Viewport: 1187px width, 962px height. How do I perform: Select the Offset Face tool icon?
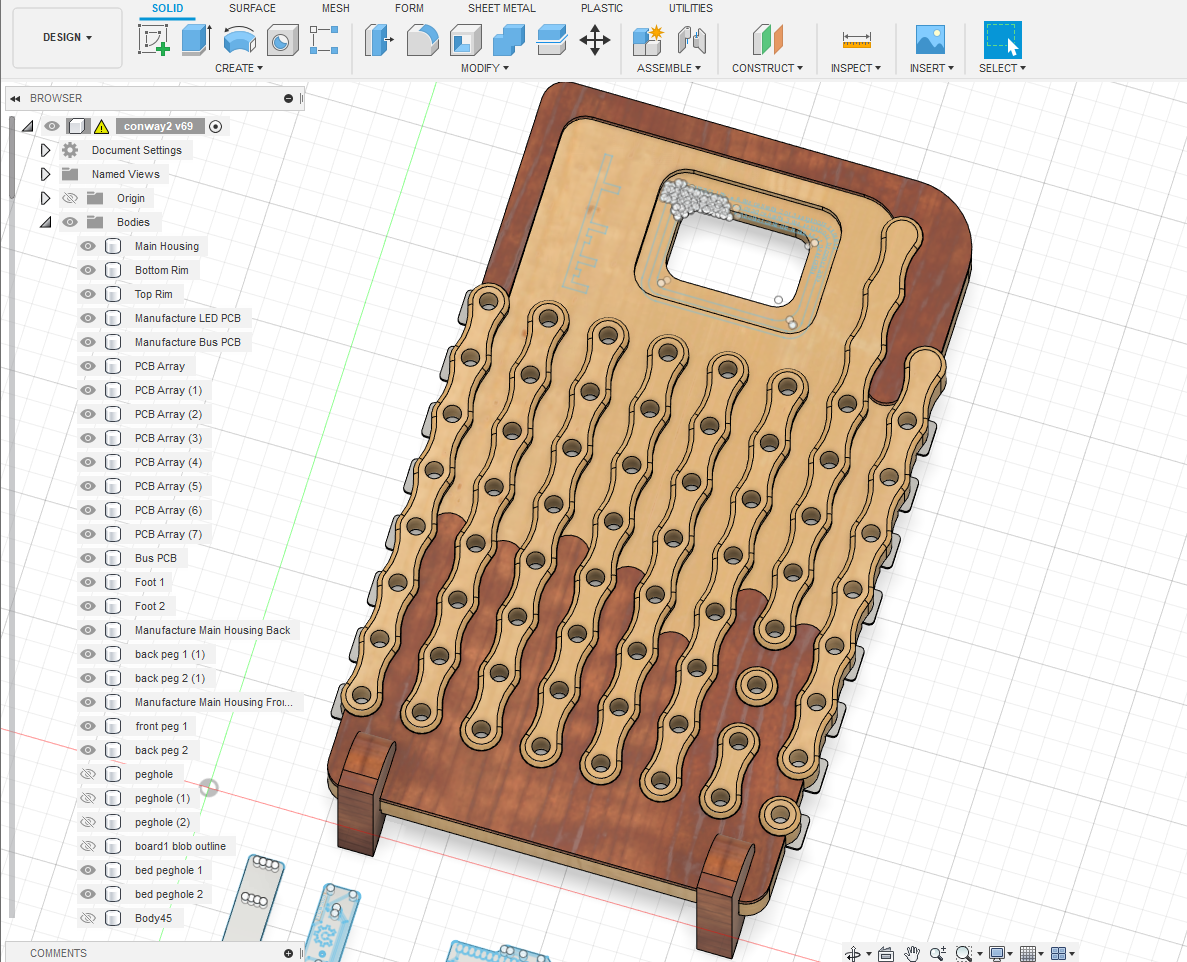point(552,39)
